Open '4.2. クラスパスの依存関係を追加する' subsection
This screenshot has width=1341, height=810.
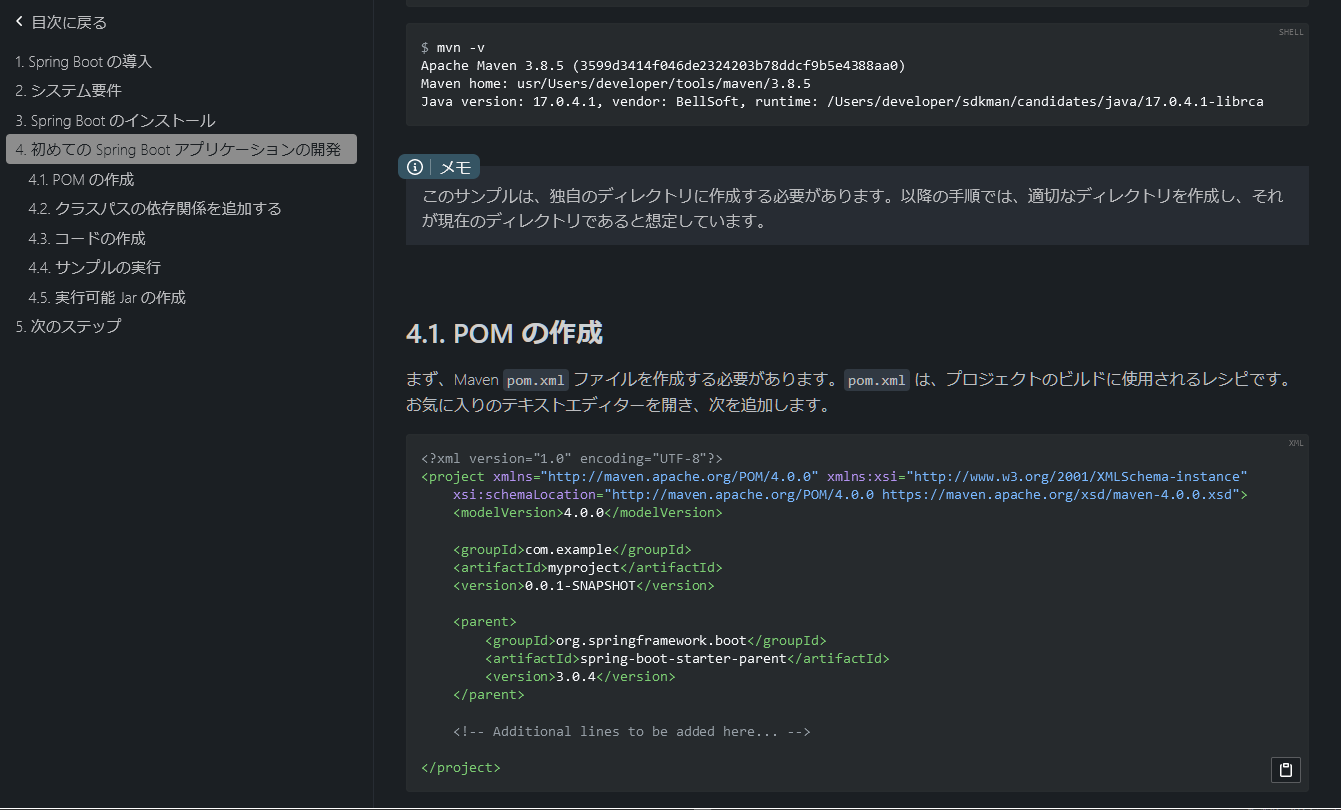pyautogui.click(x=155, y=209)
